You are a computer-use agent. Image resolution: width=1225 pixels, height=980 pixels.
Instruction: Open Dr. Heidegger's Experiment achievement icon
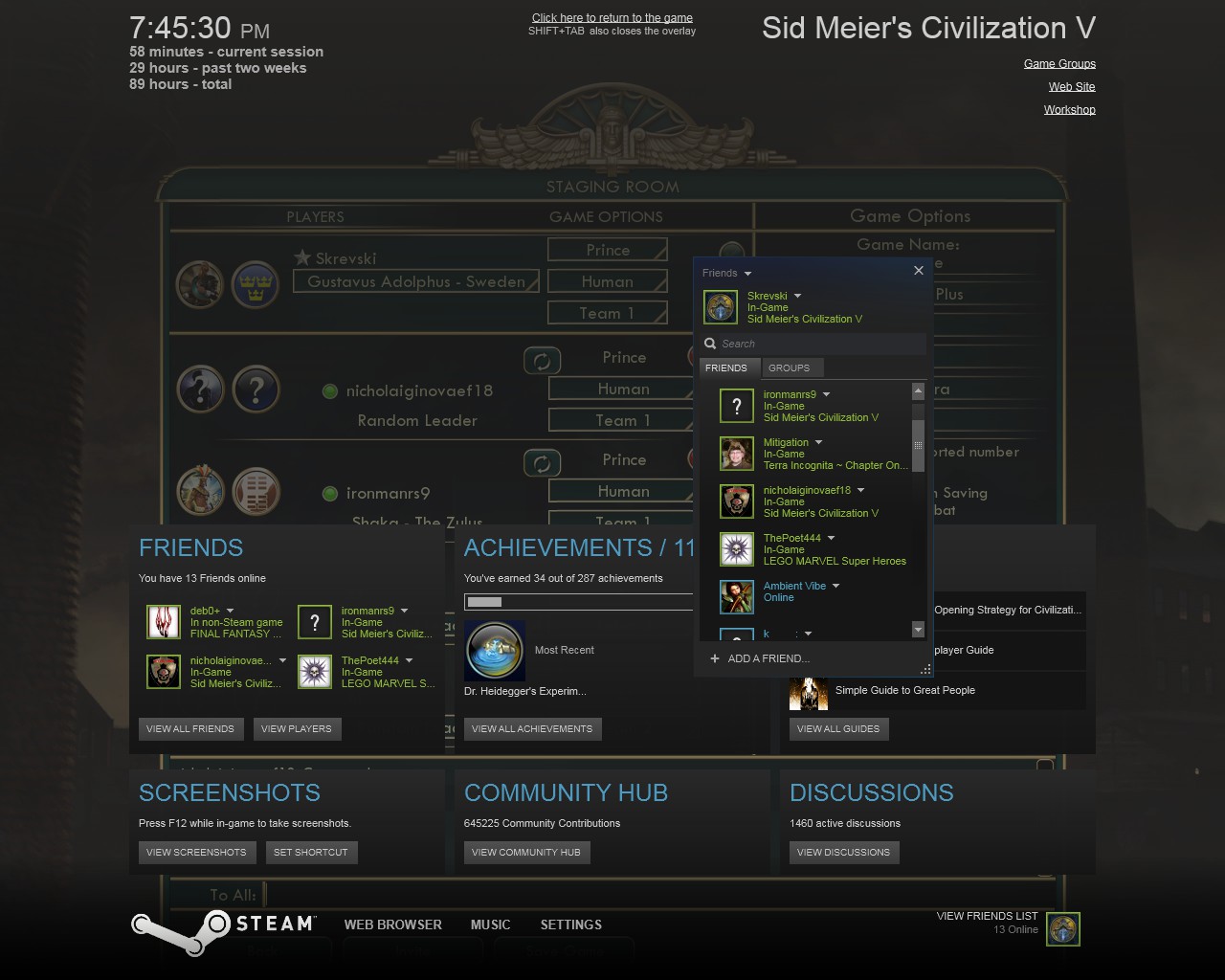coord(495,651)
